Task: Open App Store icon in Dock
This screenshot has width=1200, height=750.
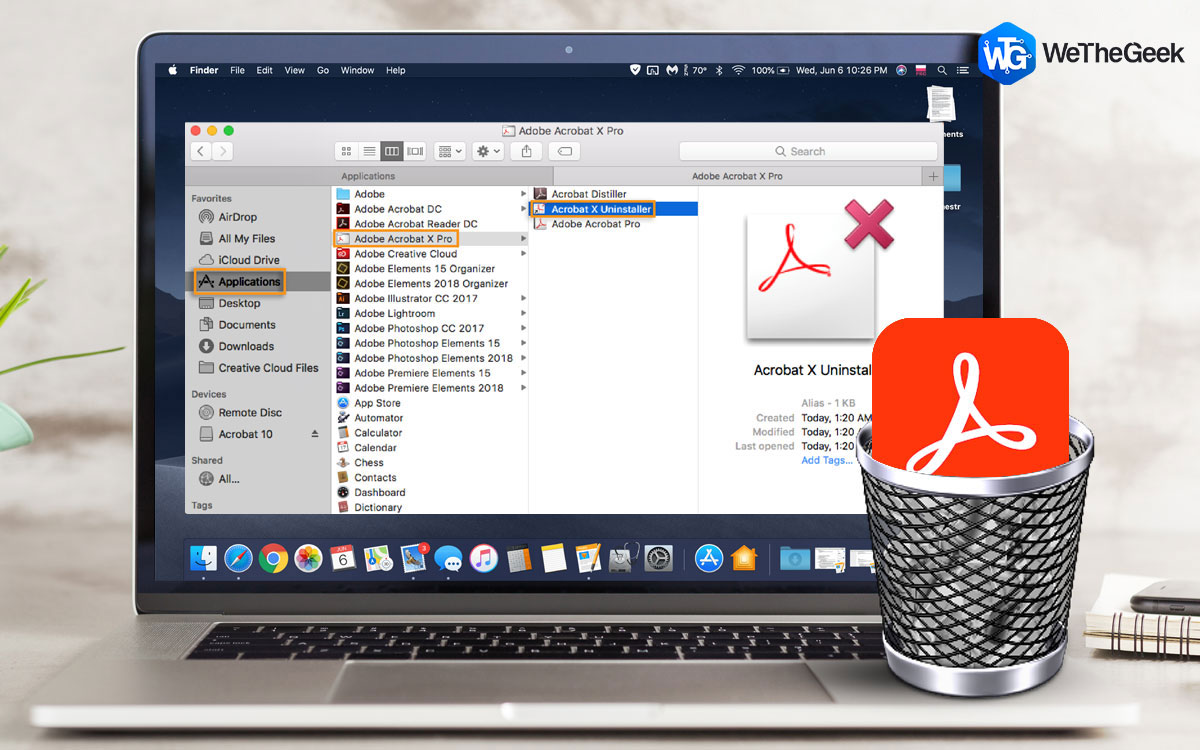Action: coord(709,558)
